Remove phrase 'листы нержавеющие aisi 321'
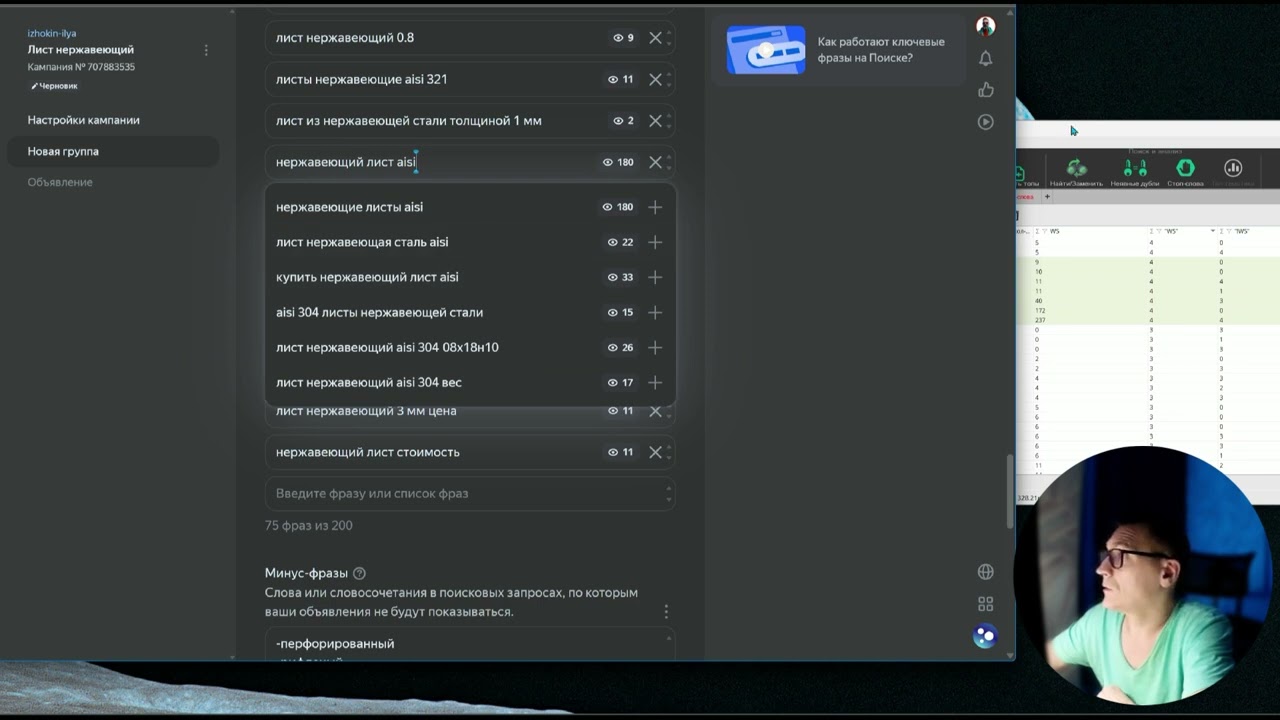This screenshot has height=720, width=1280. pos(655,80)
